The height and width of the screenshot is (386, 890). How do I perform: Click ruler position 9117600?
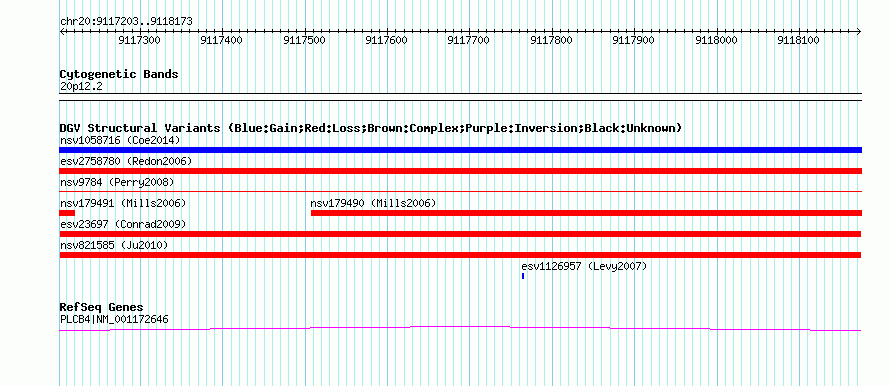(x=387, y=40)
